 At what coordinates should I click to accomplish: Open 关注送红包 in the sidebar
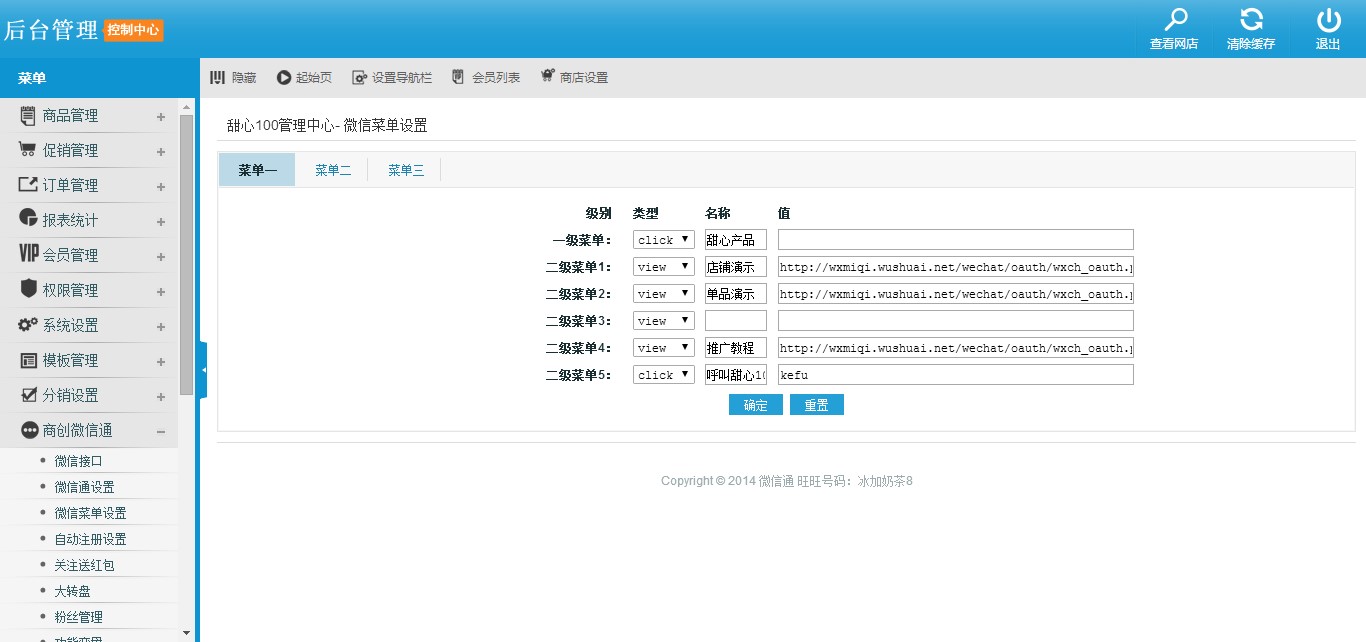tap(85, 565)
